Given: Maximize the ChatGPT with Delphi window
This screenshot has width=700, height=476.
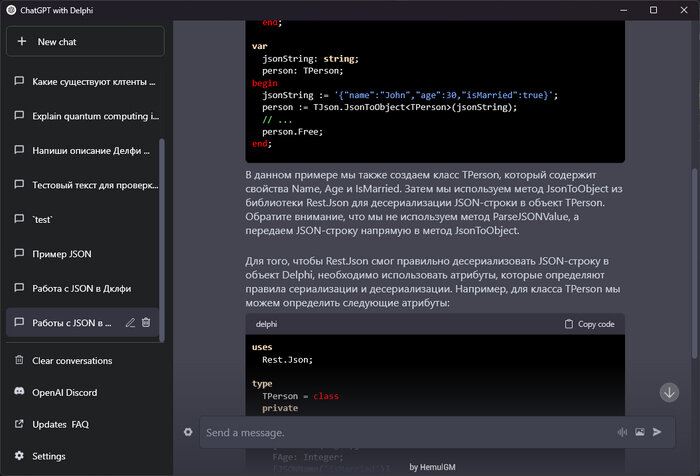Looking at the screenshot, I should pyautogui.click(x=653, y=10).
